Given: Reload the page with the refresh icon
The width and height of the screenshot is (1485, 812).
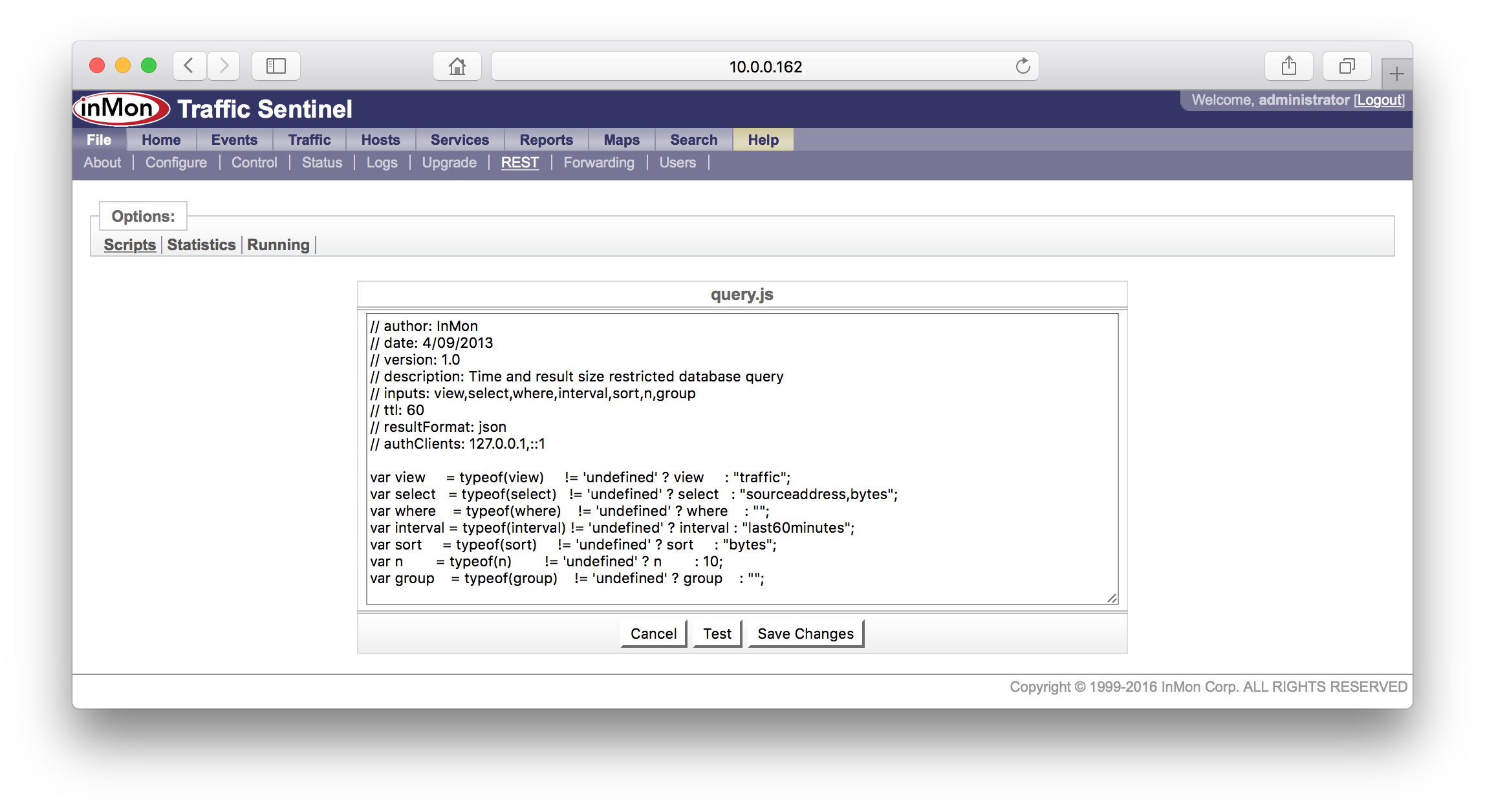Looking at the screenshot, I should coord(1023,66).
